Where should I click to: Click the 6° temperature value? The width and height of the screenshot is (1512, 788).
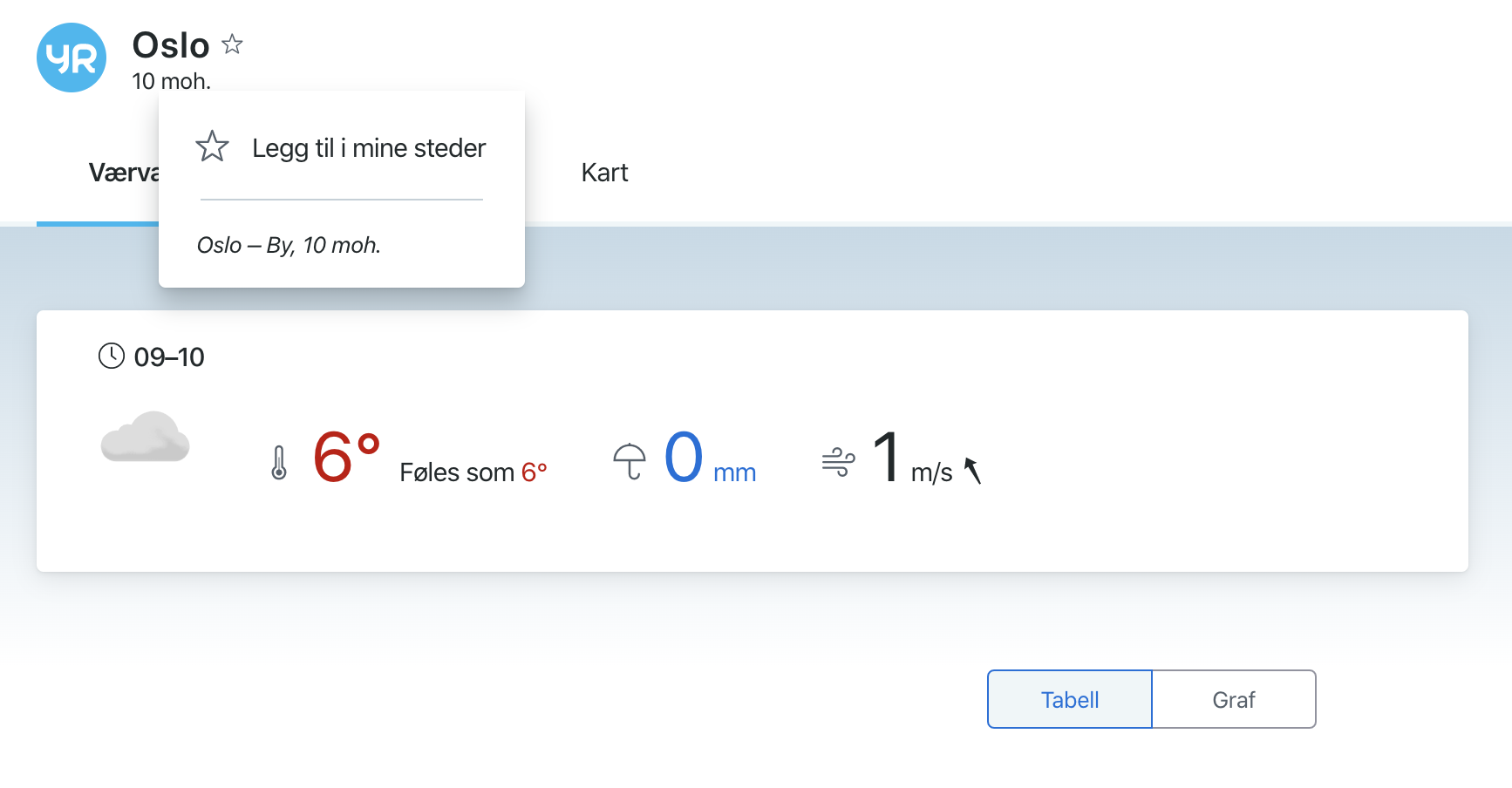coord(346,457)
